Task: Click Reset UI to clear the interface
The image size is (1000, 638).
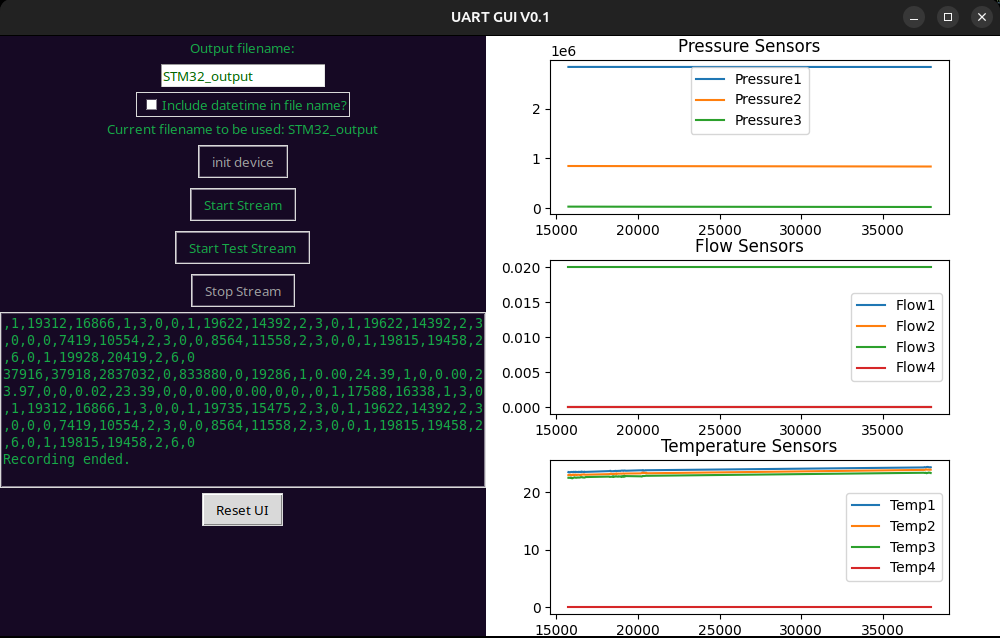Action: coord(242,509)
